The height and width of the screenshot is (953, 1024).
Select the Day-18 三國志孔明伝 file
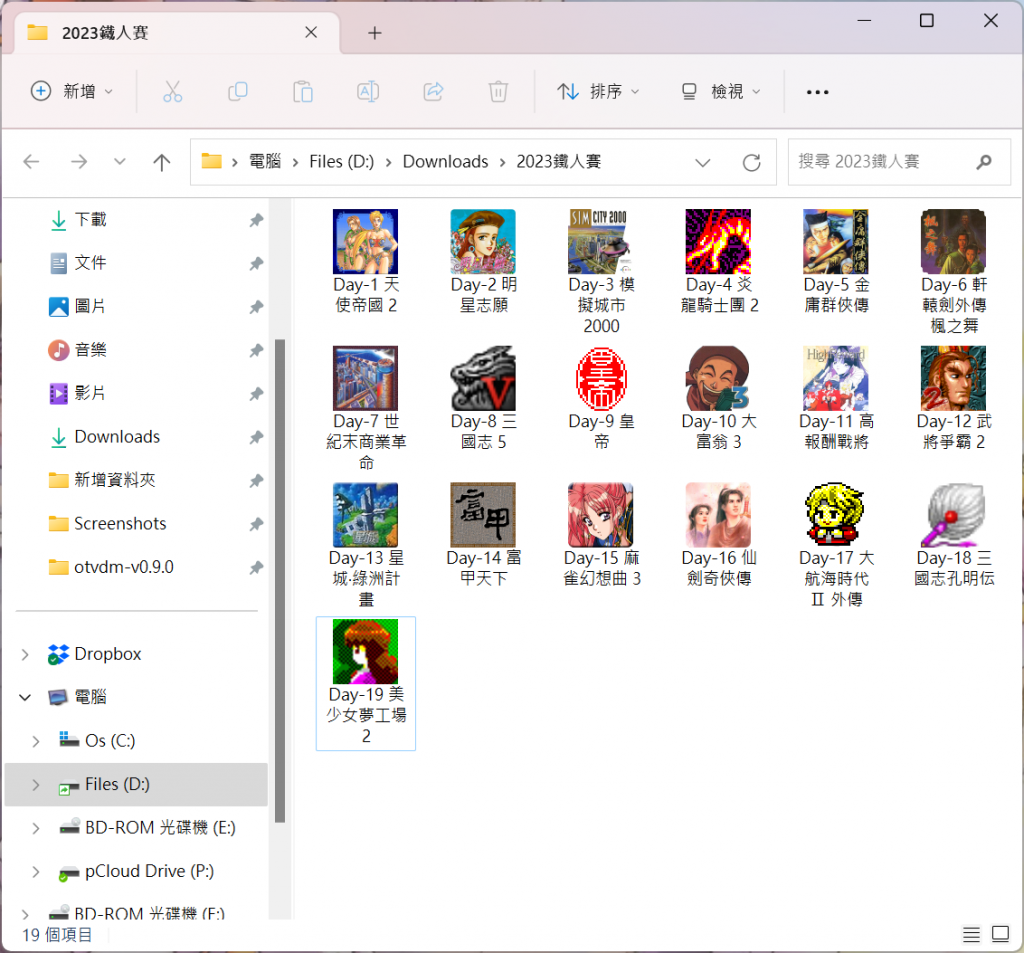point(953,535)
